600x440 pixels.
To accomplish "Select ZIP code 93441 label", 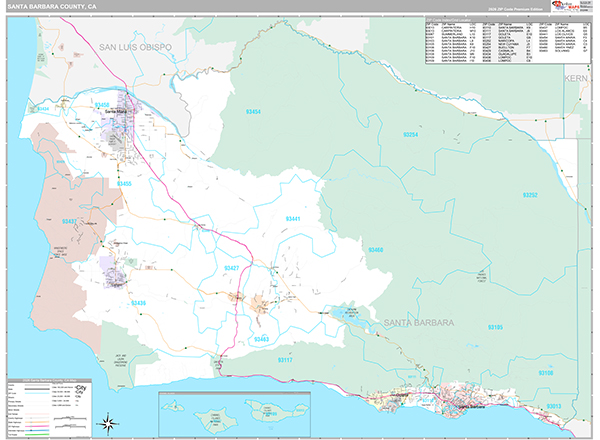I will click(293, 218).
